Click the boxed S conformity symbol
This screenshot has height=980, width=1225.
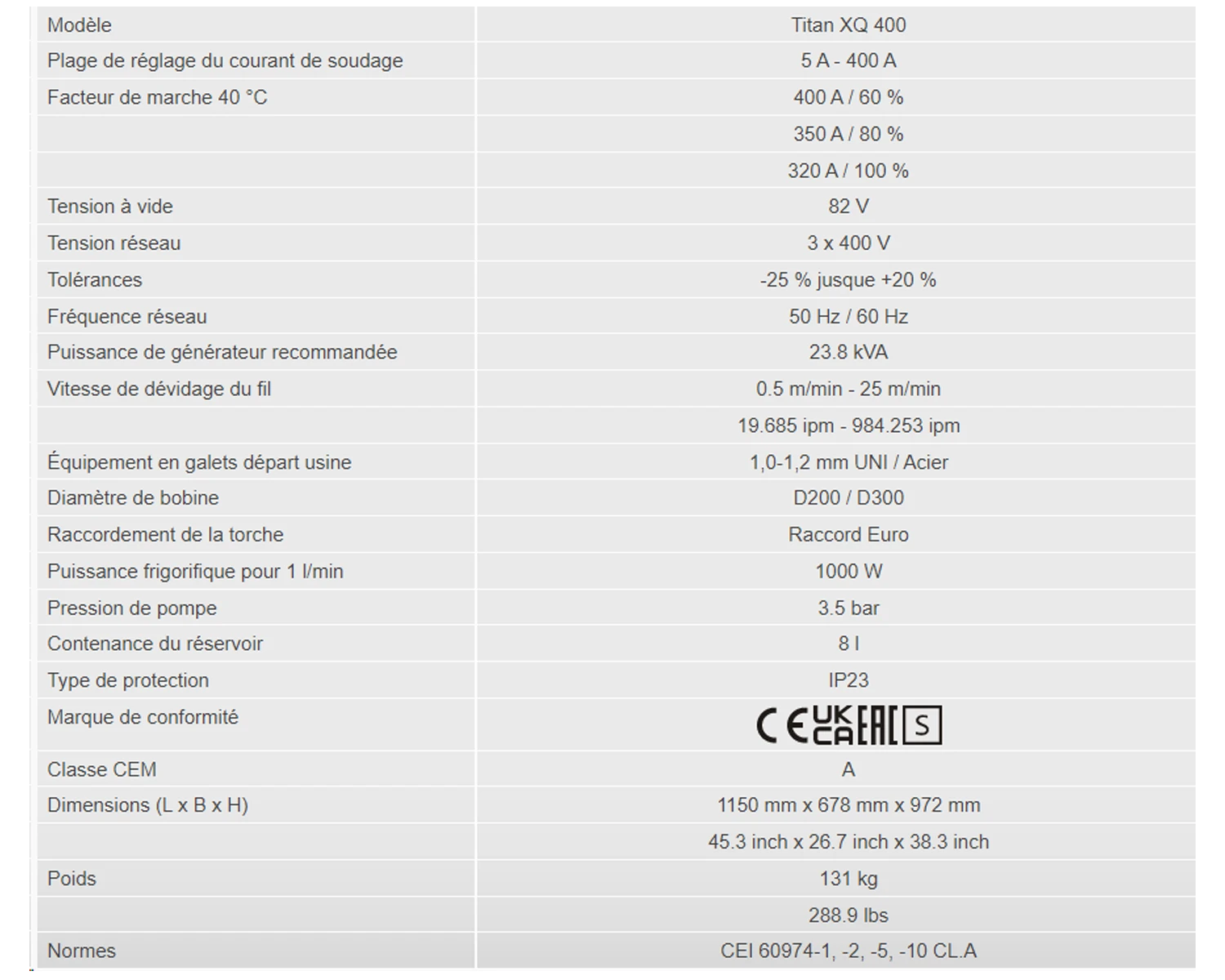922,725
